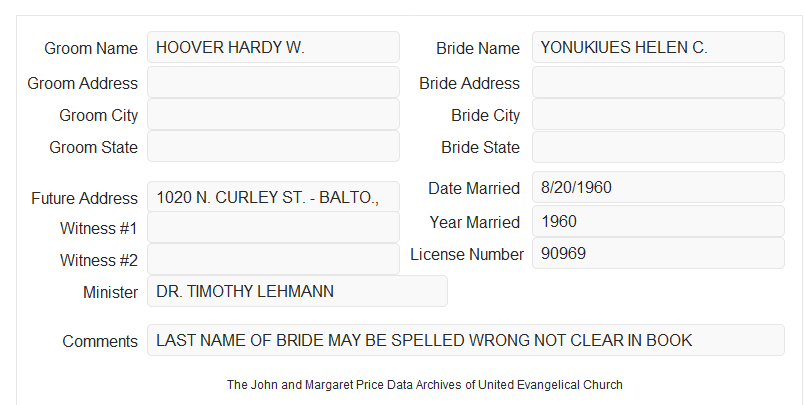
Task: Click the Groom Name field
Action: [x=273, y=47]
